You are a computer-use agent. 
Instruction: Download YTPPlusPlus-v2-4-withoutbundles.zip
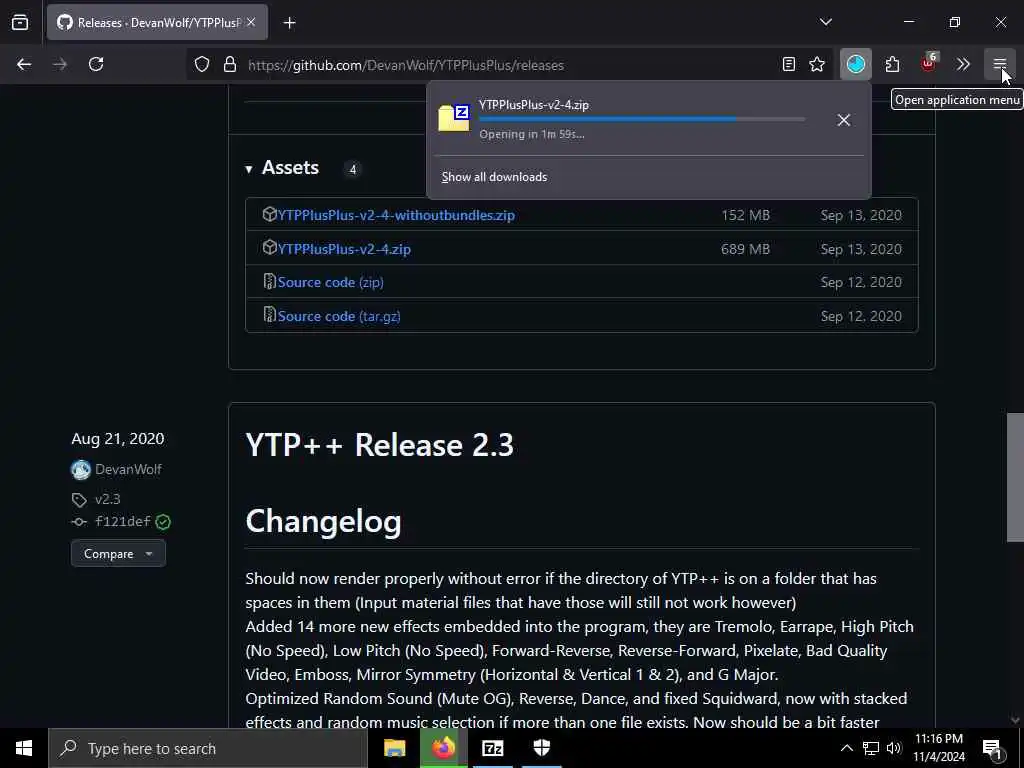(x=396, y=215)
